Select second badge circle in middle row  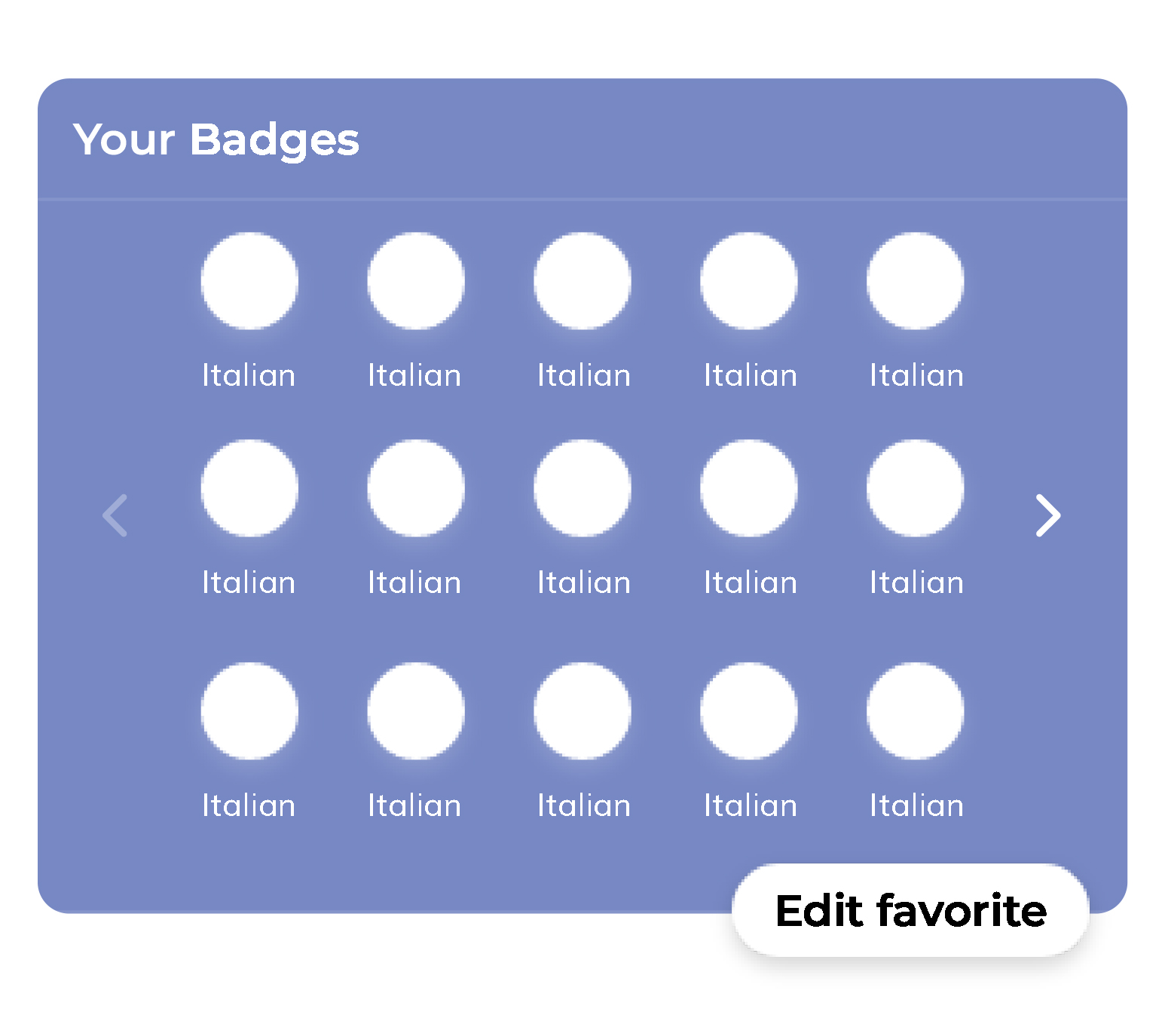point(416,488)
